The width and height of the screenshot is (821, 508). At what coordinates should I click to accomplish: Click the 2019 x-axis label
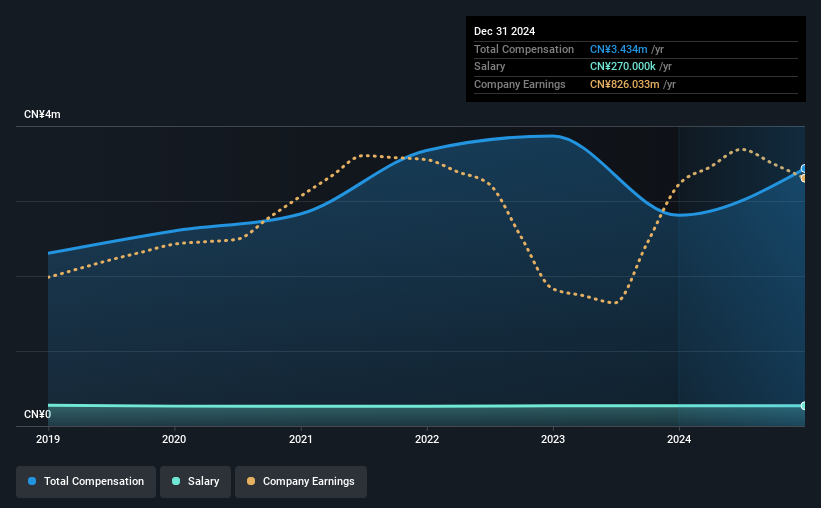tap(48, 439)
